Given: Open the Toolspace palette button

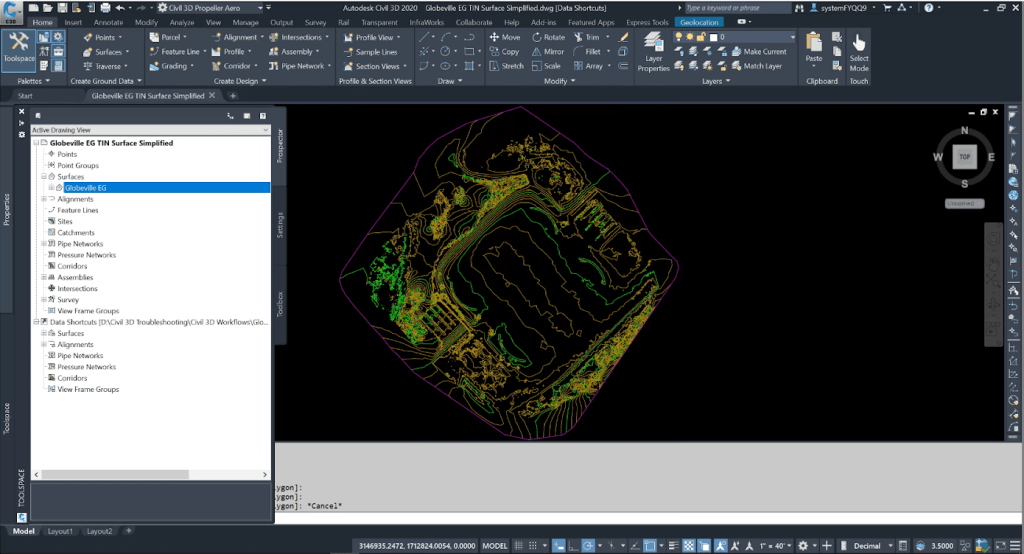Looking at the screenshot, I should (18, 48).
